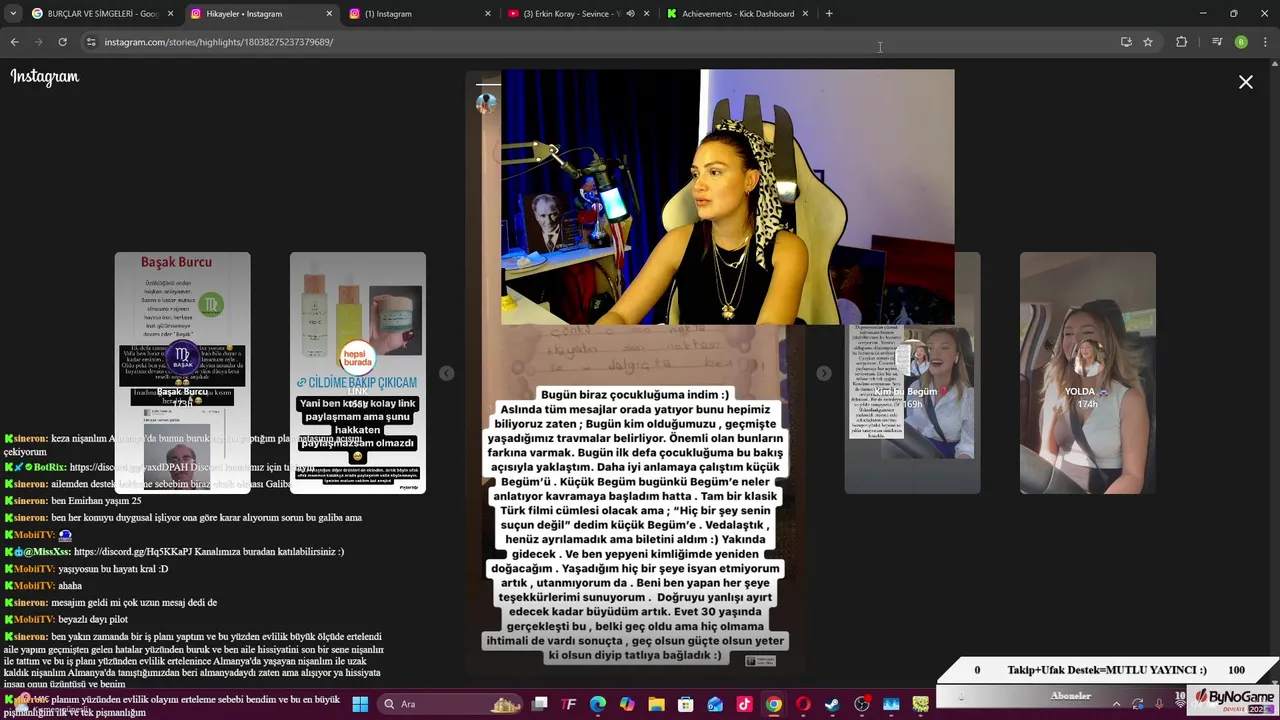Open Copilot from the taskbar
Screen dimensions: 1280x720
click(x=627, y=704)
